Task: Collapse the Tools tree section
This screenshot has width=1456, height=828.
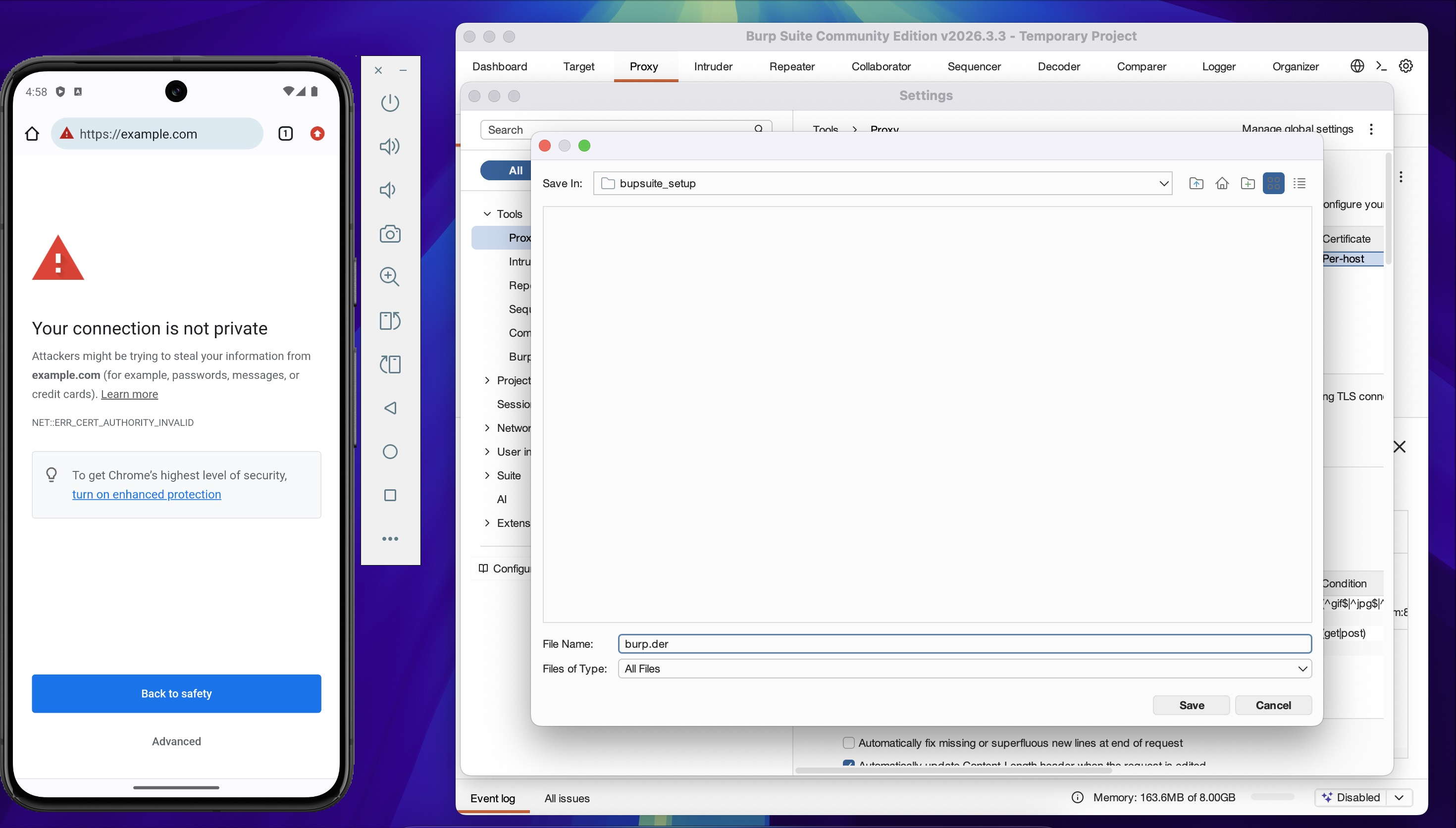Action: 487,214
